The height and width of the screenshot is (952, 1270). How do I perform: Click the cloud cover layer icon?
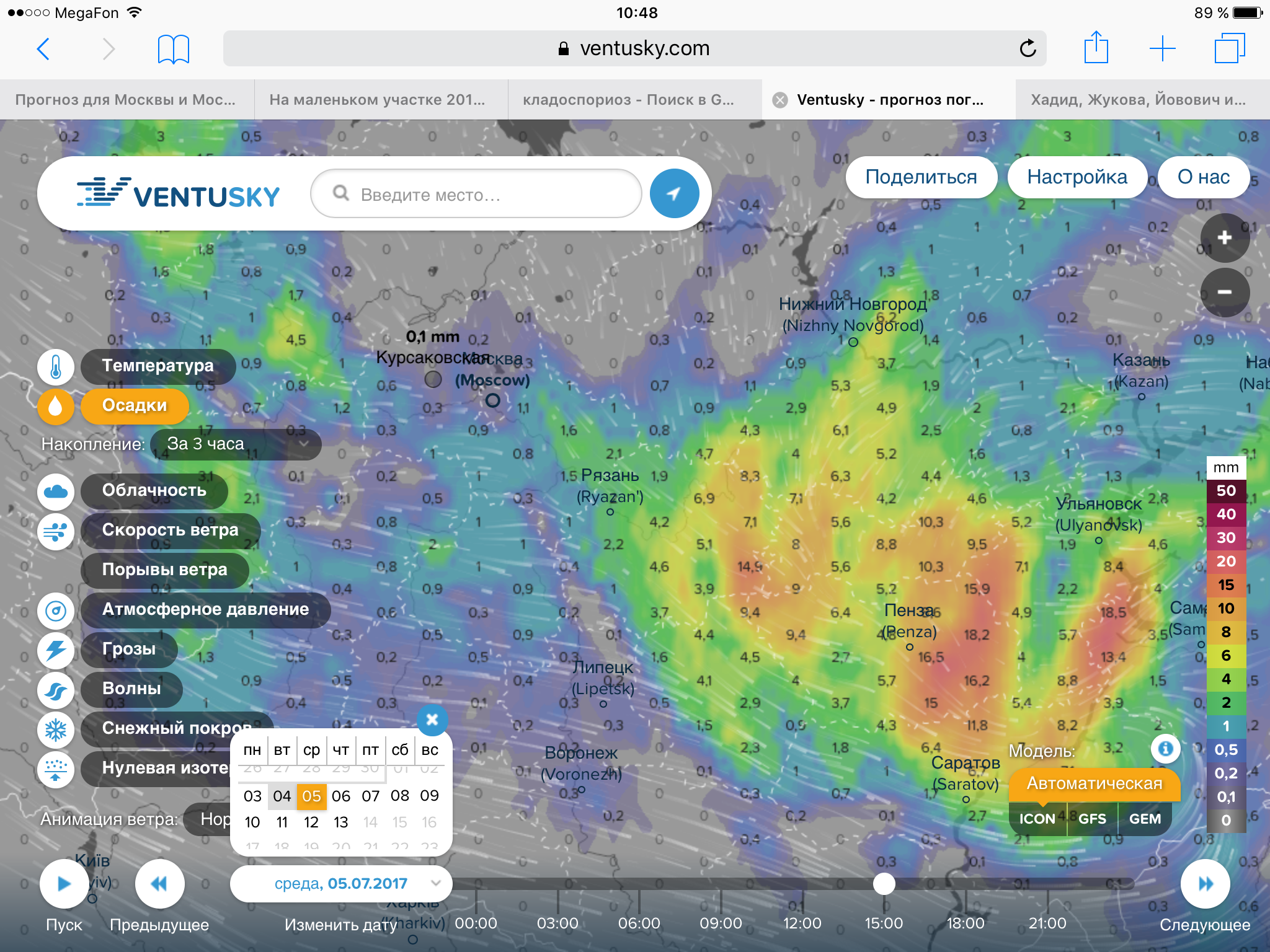(55, 491)
